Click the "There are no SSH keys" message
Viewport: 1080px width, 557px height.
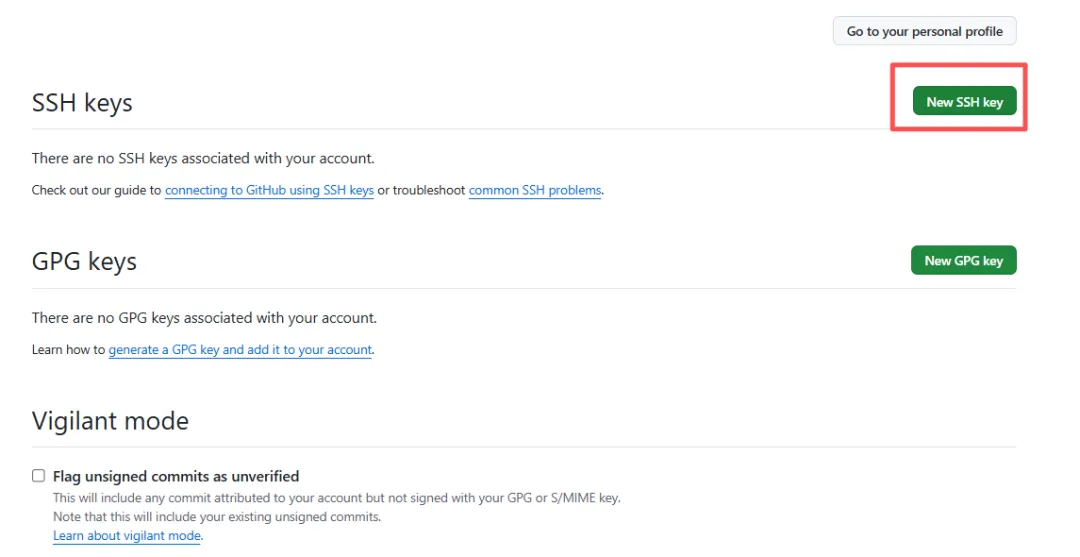pyautogui.click(x=203, y=158)
